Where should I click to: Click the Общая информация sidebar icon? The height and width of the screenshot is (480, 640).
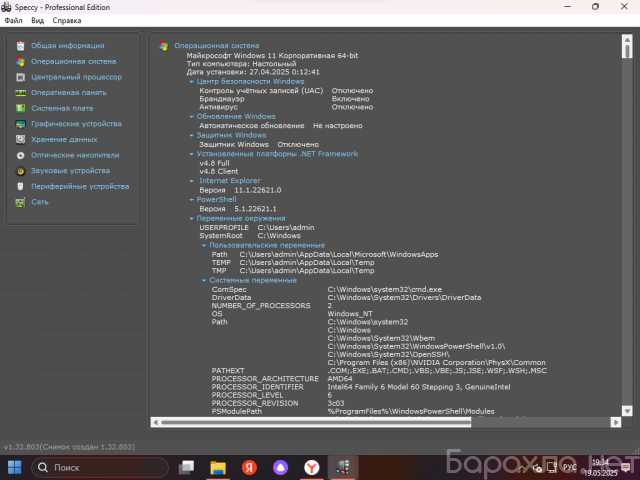[20, 46]
